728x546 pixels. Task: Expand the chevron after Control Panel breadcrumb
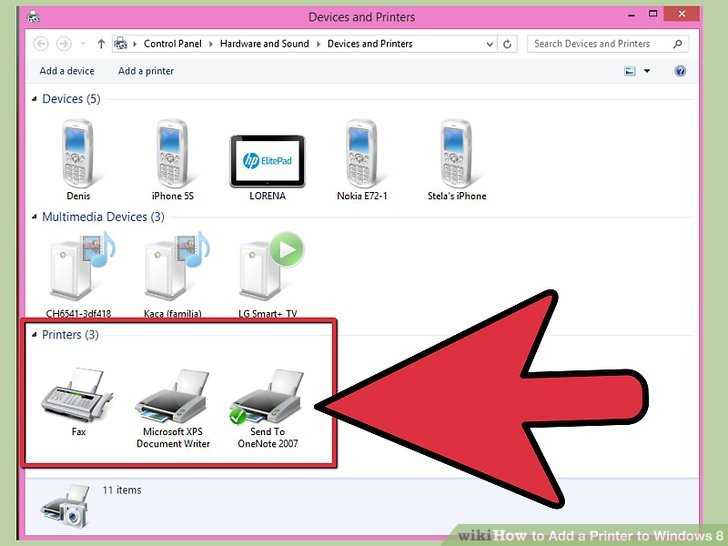tap(211, 44)
